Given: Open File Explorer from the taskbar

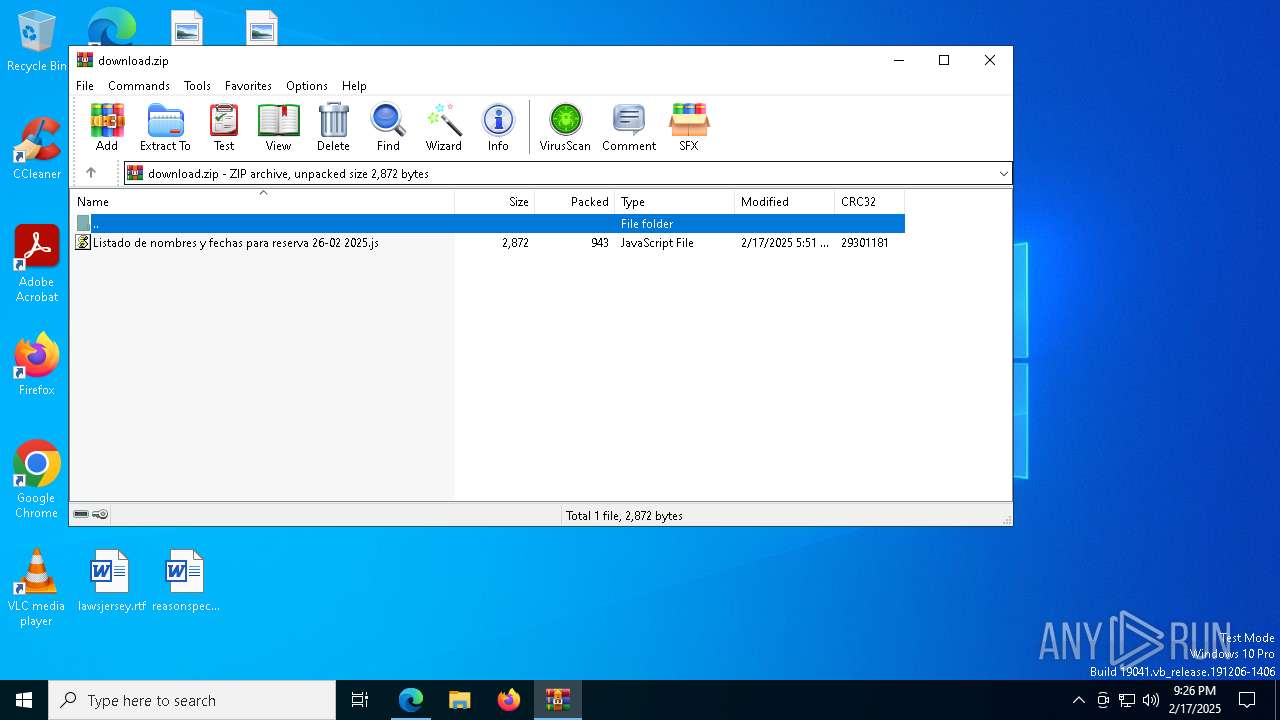Looking at the screenshot, I should tap(460, 700).
